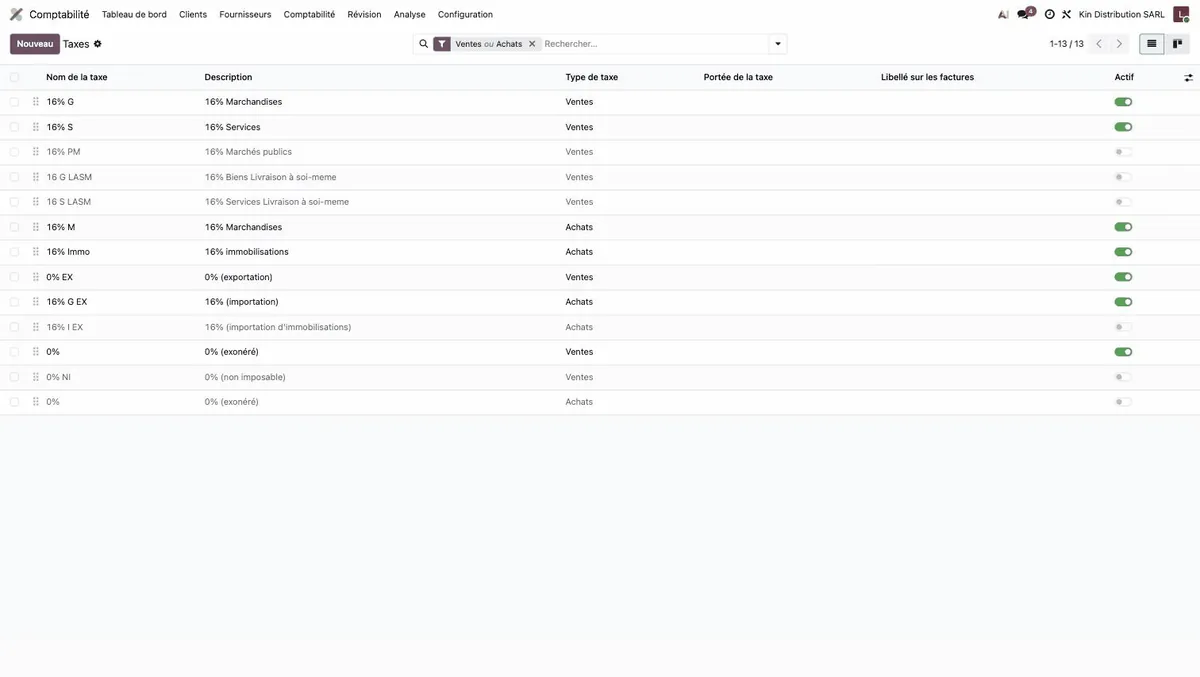Click the drag handle of 16% Immo row
The height and width of the screenshot is (677, 1200).
[36, 252]
